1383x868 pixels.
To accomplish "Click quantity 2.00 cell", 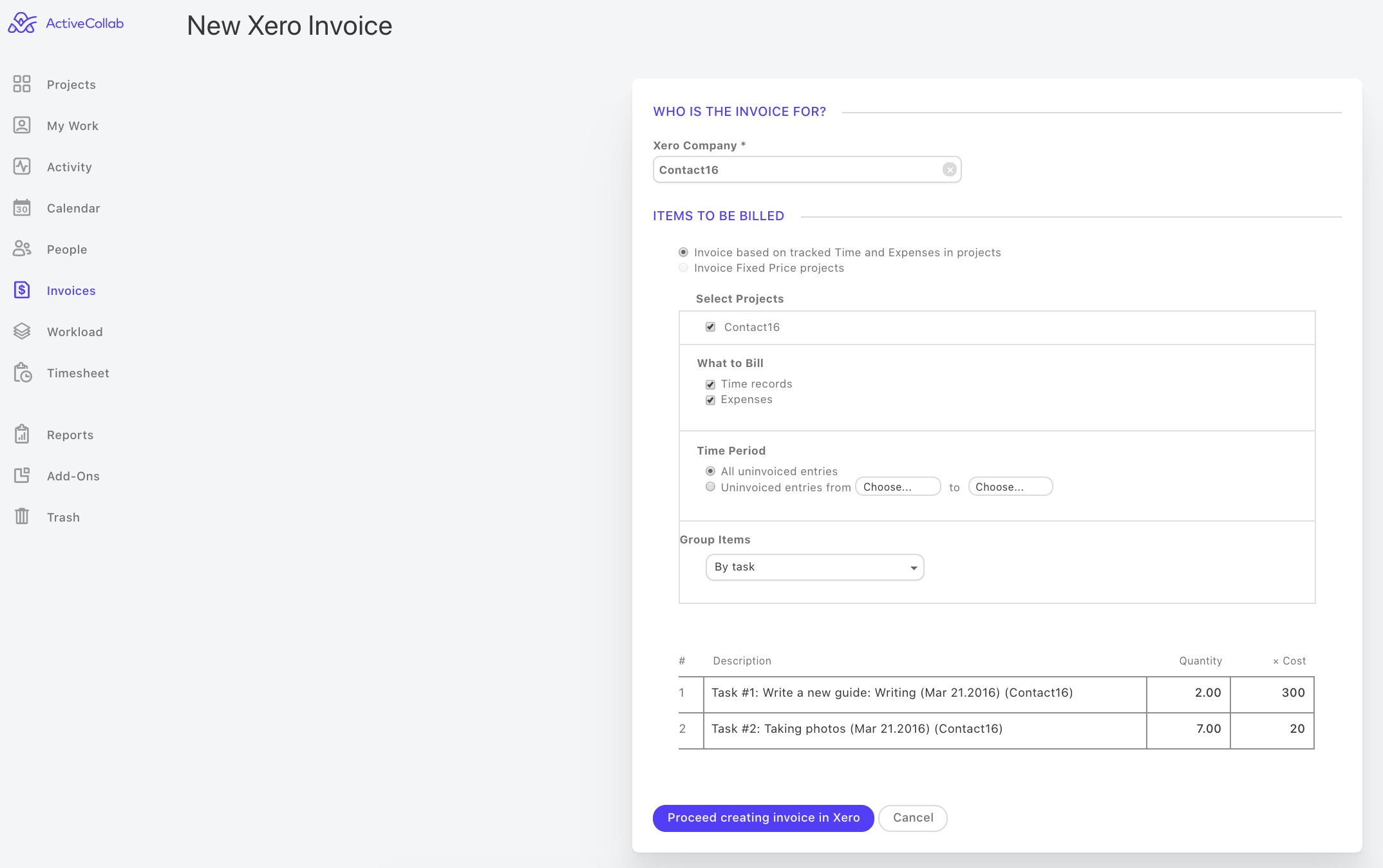I will tap(1189, 693).
